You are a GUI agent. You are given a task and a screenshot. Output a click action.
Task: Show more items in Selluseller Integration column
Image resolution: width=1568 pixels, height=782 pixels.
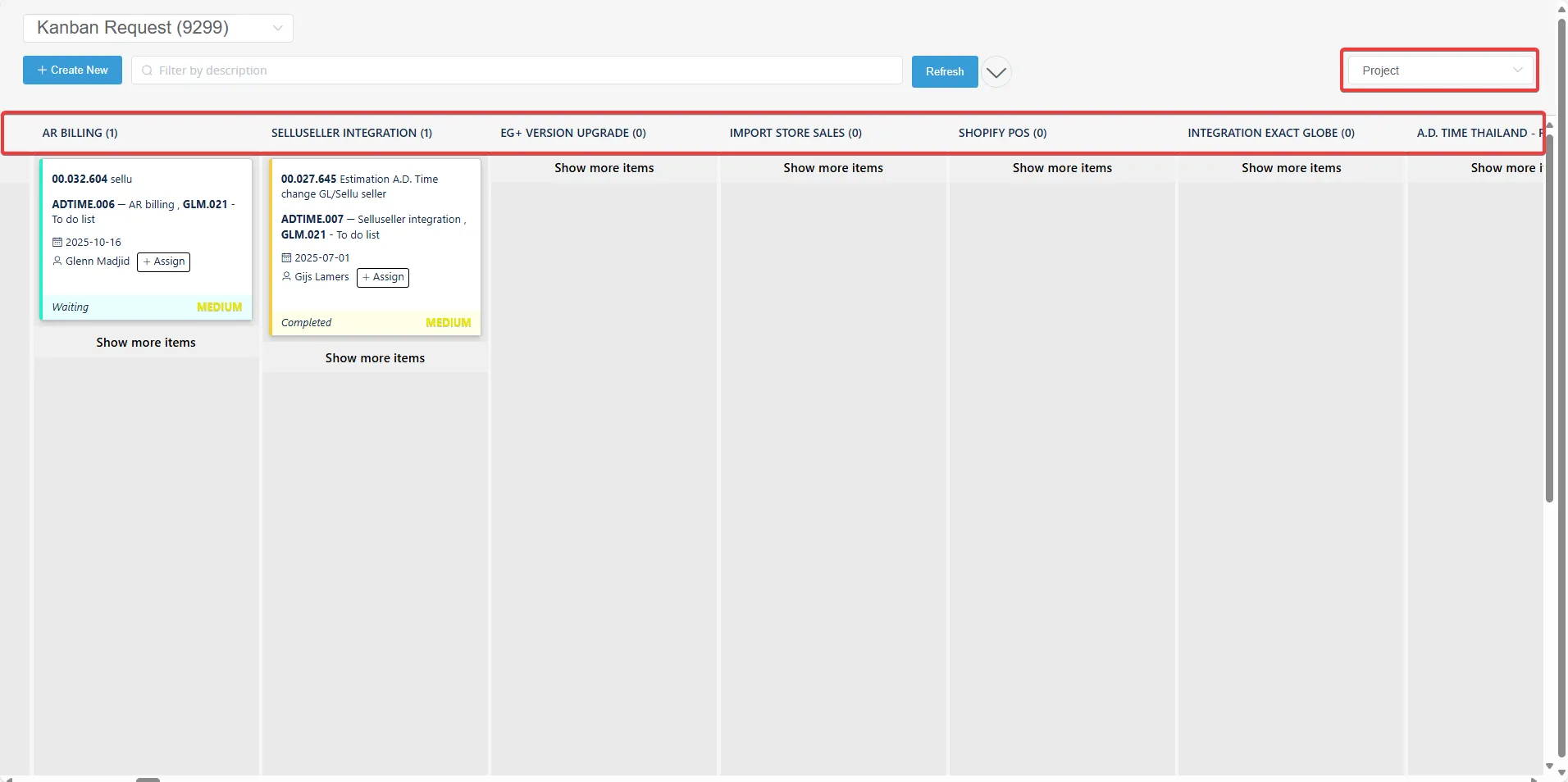pyautogui.click(x=375, y=358)
